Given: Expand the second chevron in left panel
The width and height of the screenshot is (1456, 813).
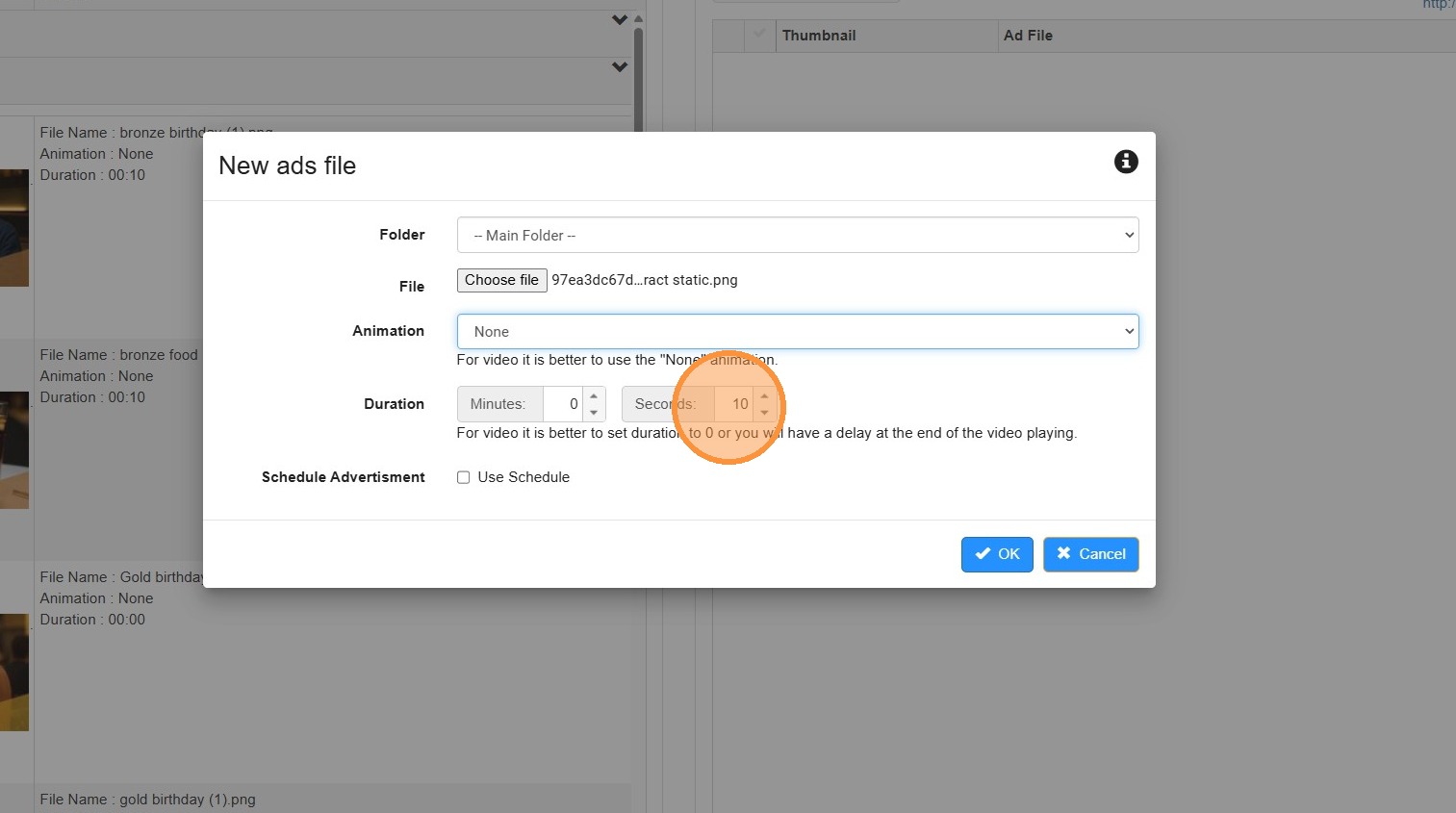Looking at the screenshot, I should [x=620, y=67].
